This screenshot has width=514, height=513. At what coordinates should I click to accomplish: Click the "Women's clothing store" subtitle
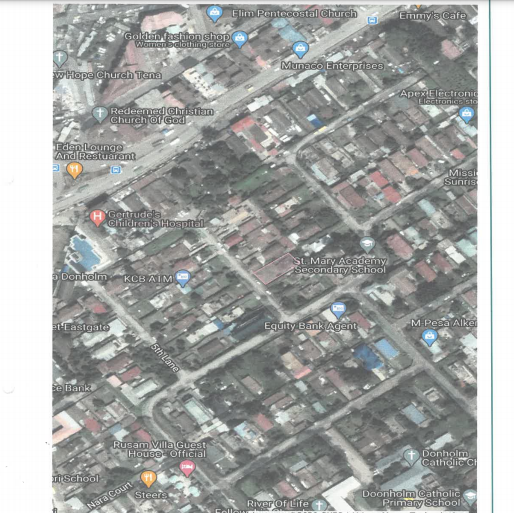(x=182, y=45)
